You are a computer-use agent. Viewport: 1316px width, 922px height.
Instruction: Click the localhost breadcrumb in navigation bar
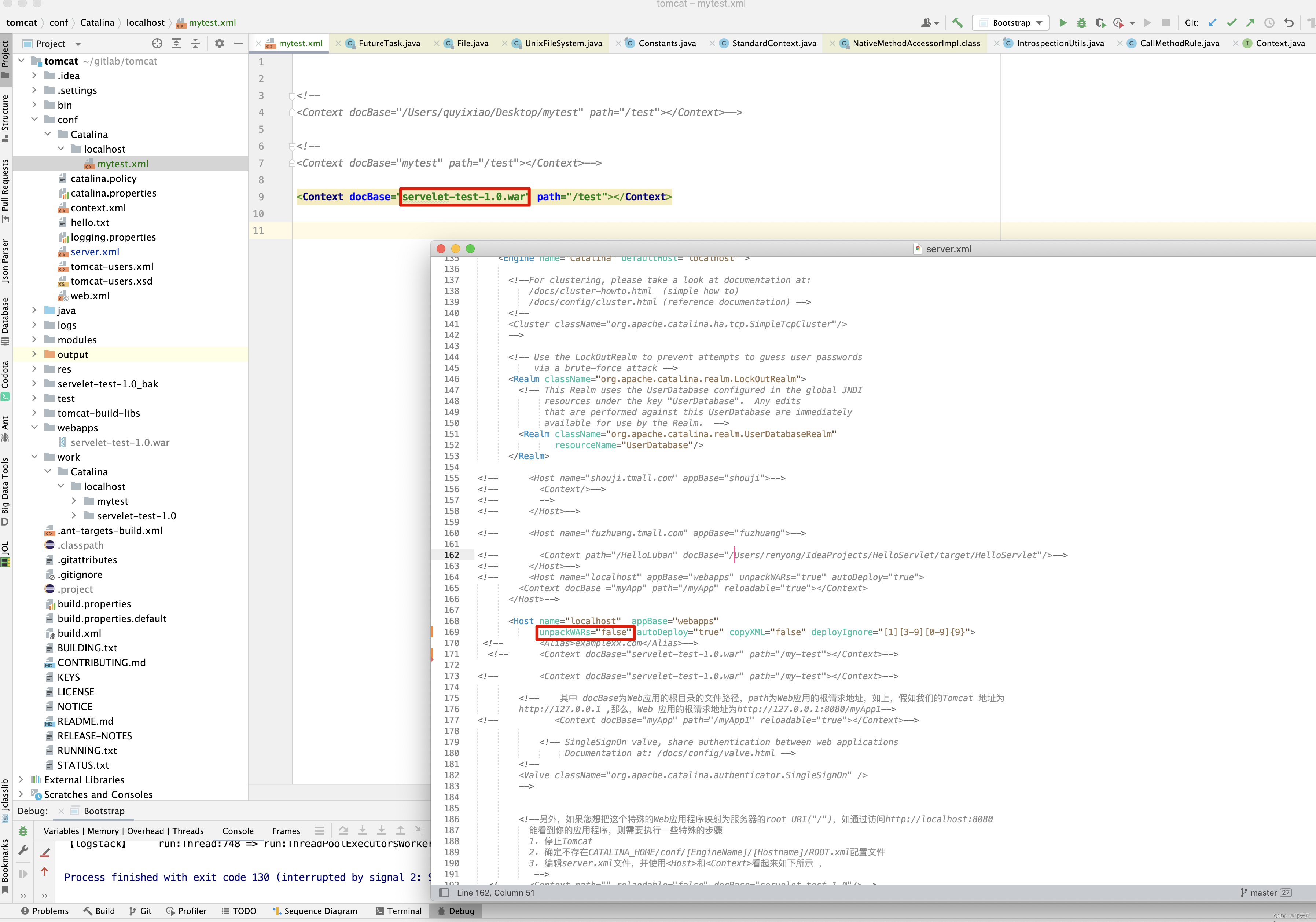click(x=145, y=22)
